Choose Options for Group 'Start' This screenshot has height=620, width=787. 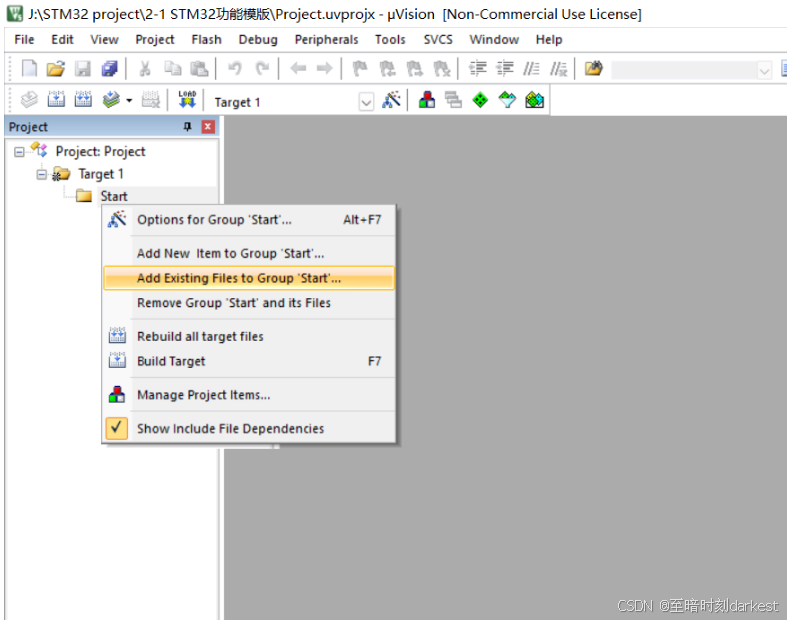249,220
